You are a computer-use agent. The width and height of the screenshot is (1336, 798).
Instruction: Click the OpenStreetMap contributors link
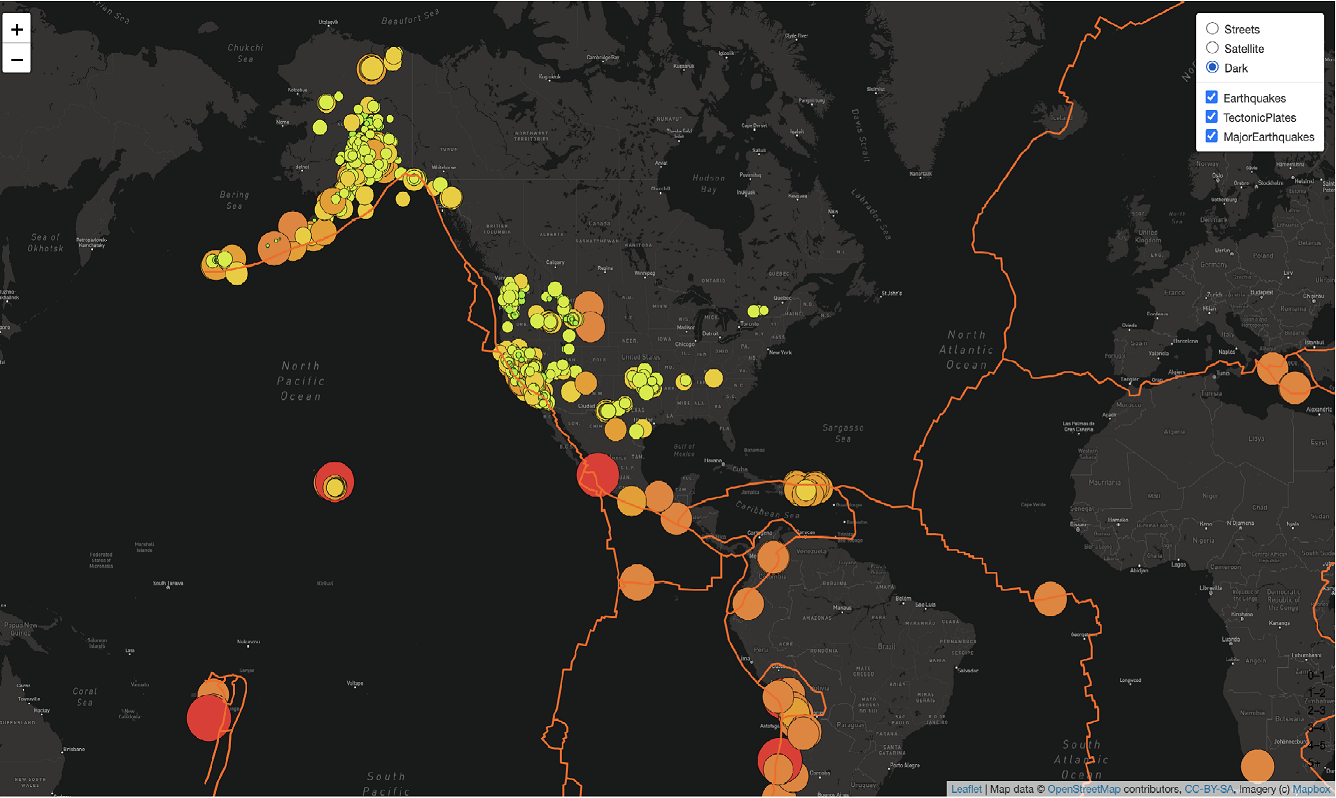pyautogui.click(x=1085, y=788)
